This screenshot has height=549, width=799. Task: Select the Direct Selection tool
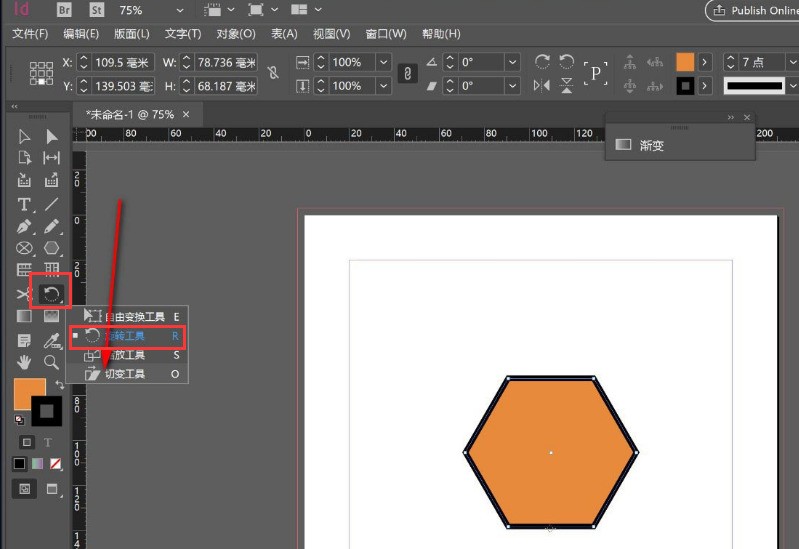tap(51, 136)
